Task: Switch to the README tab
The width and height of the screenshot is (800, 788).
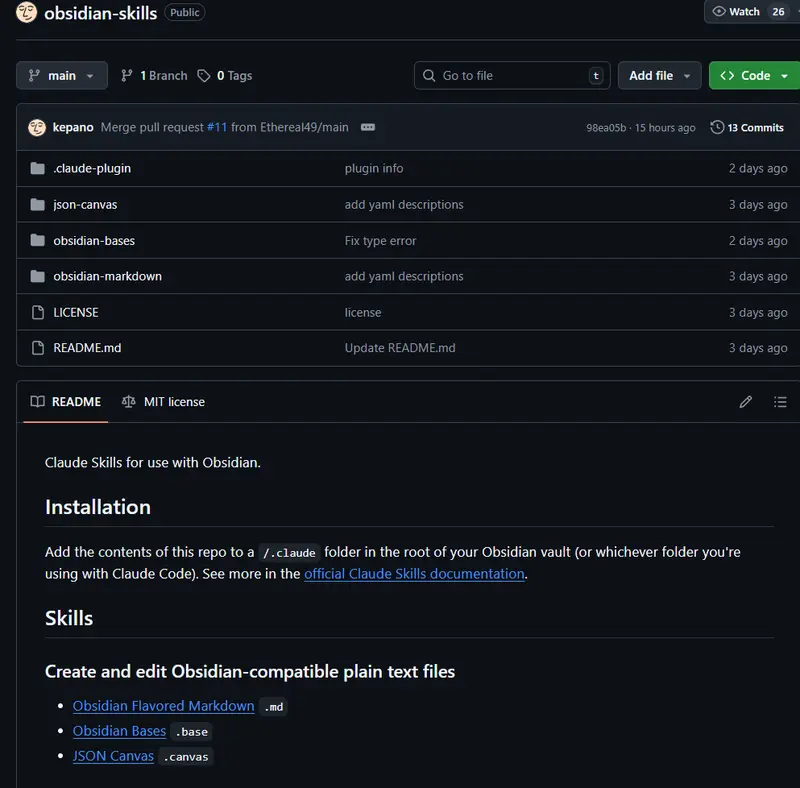Action: [x=65, y=401]
